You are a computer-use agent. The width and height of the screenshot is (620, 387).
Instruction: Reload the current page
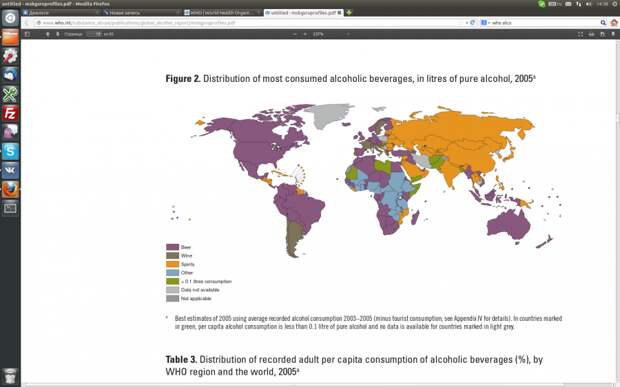[x=472, y=23]
